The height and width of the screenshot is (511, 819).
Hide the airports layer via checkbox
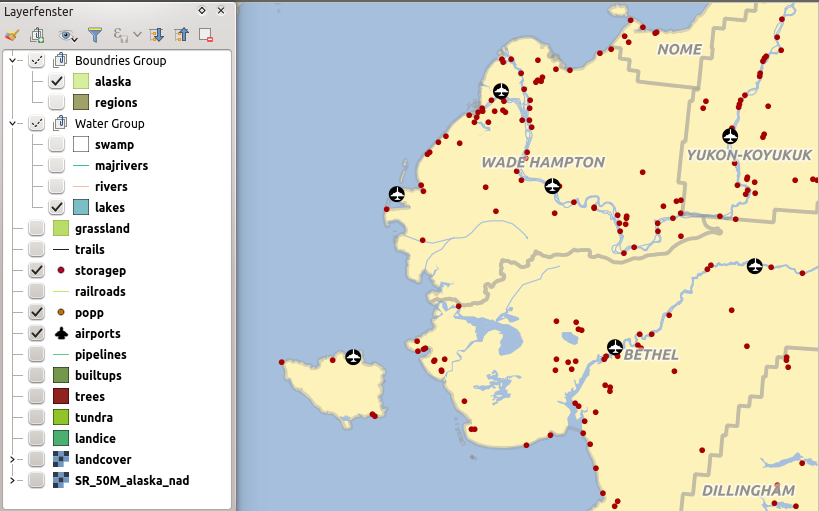pos(37,334)
